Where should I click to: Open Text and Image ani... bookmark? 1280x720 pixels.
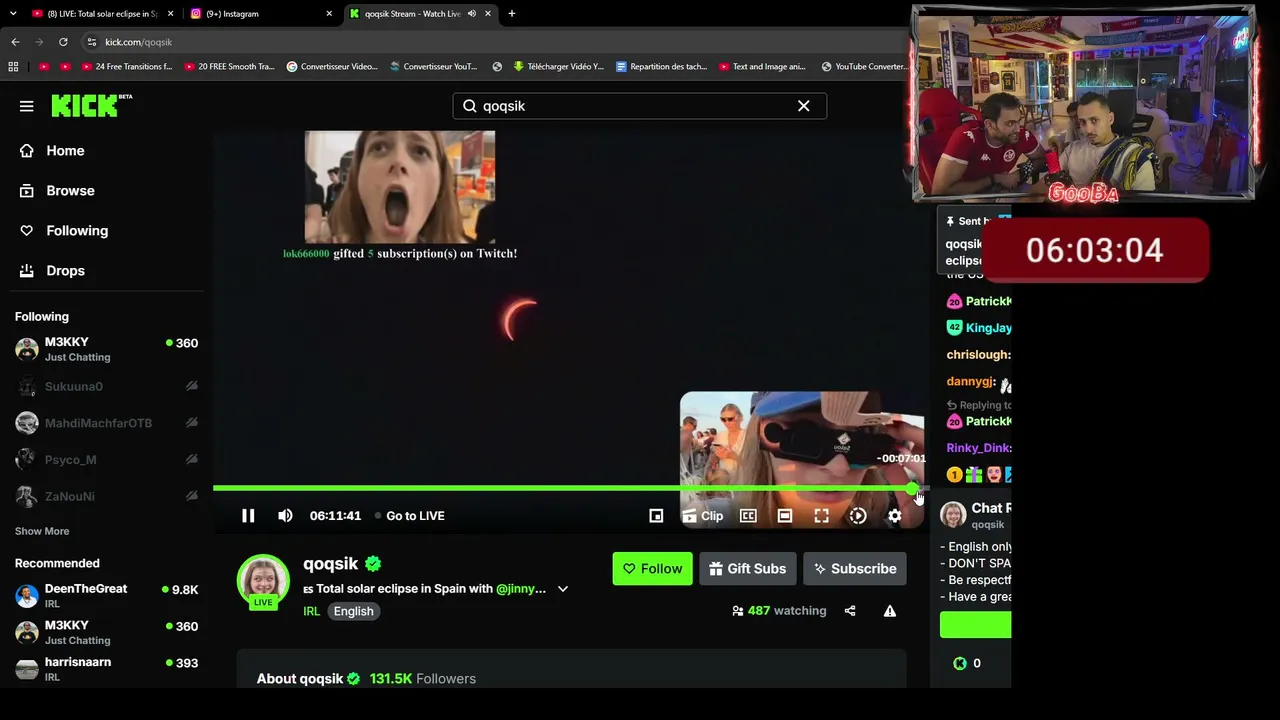761,67
